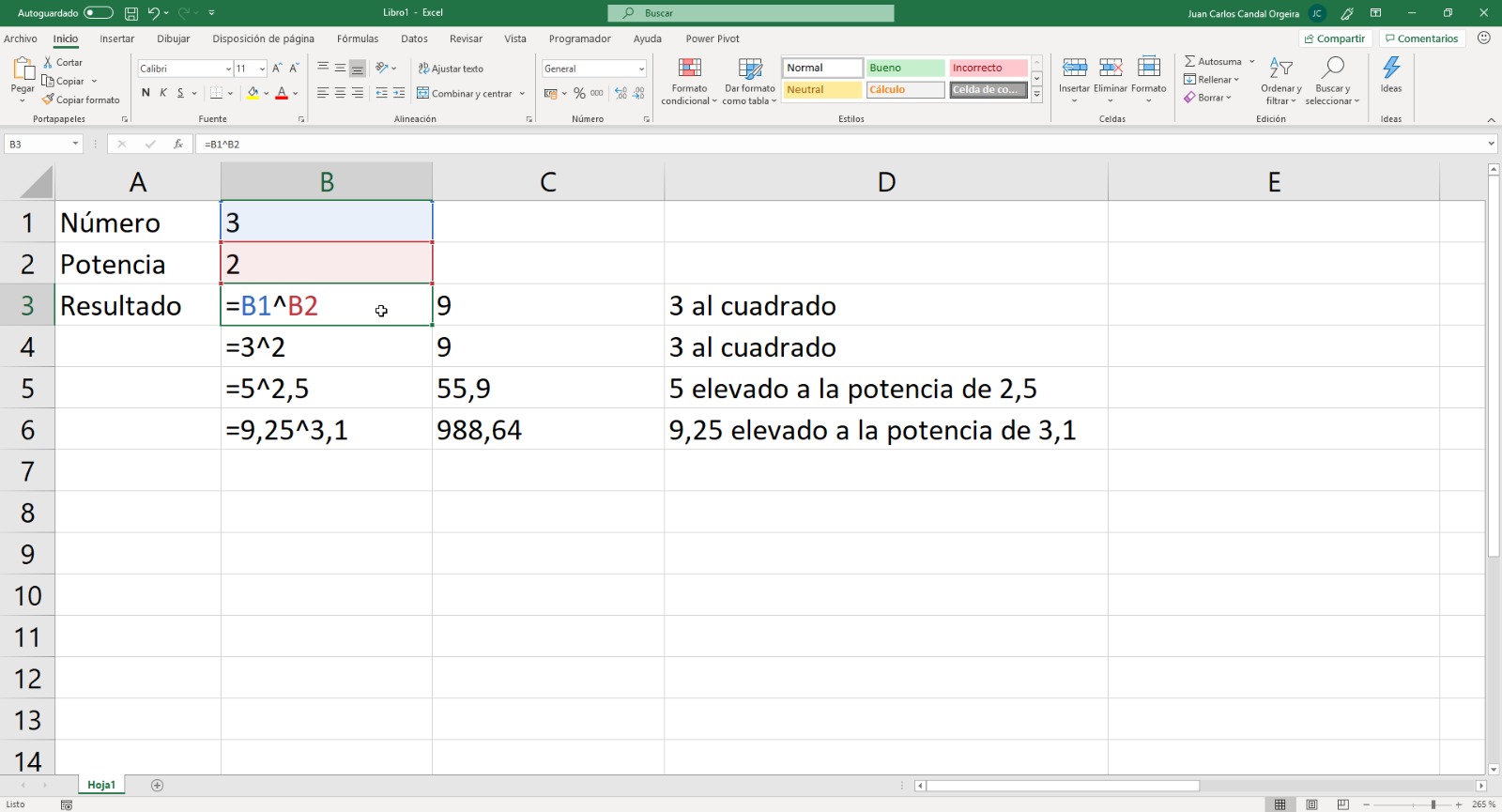Open Formato condicional menu
1502x812 pixels.
(689, 82)
